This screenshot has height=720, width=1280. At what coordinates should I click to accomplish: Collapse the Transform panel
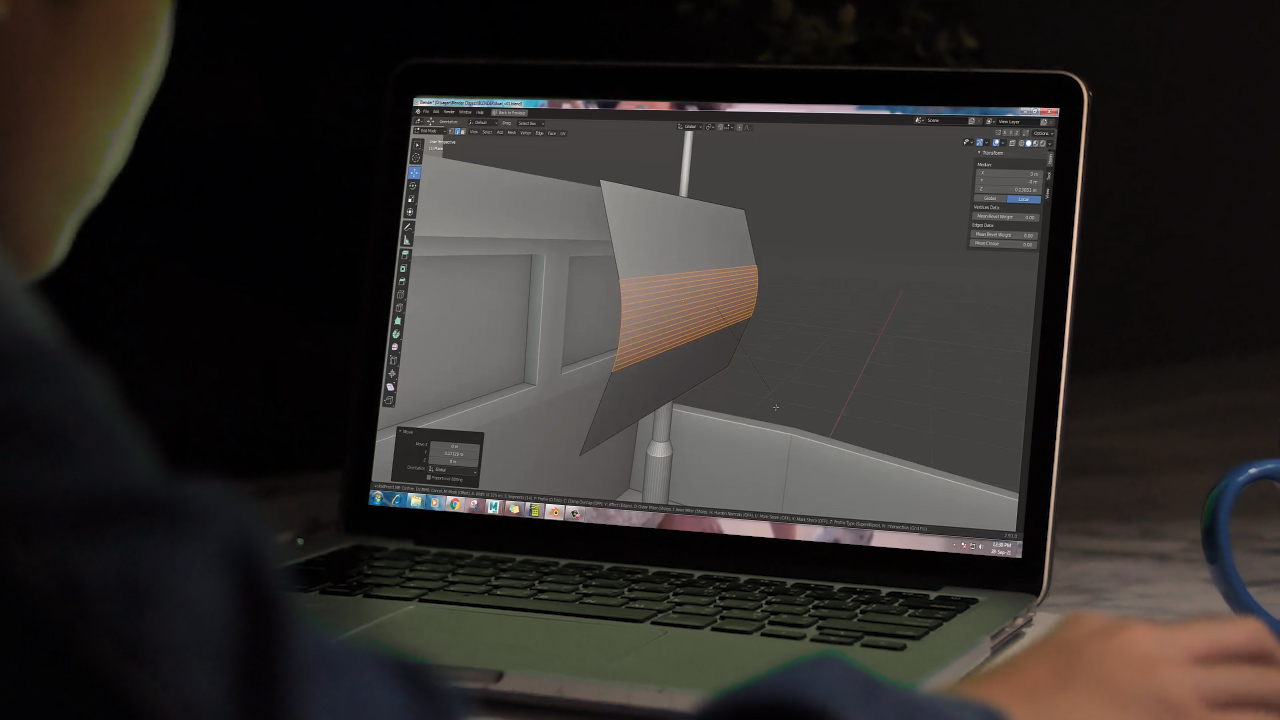(x=979, y=153)
